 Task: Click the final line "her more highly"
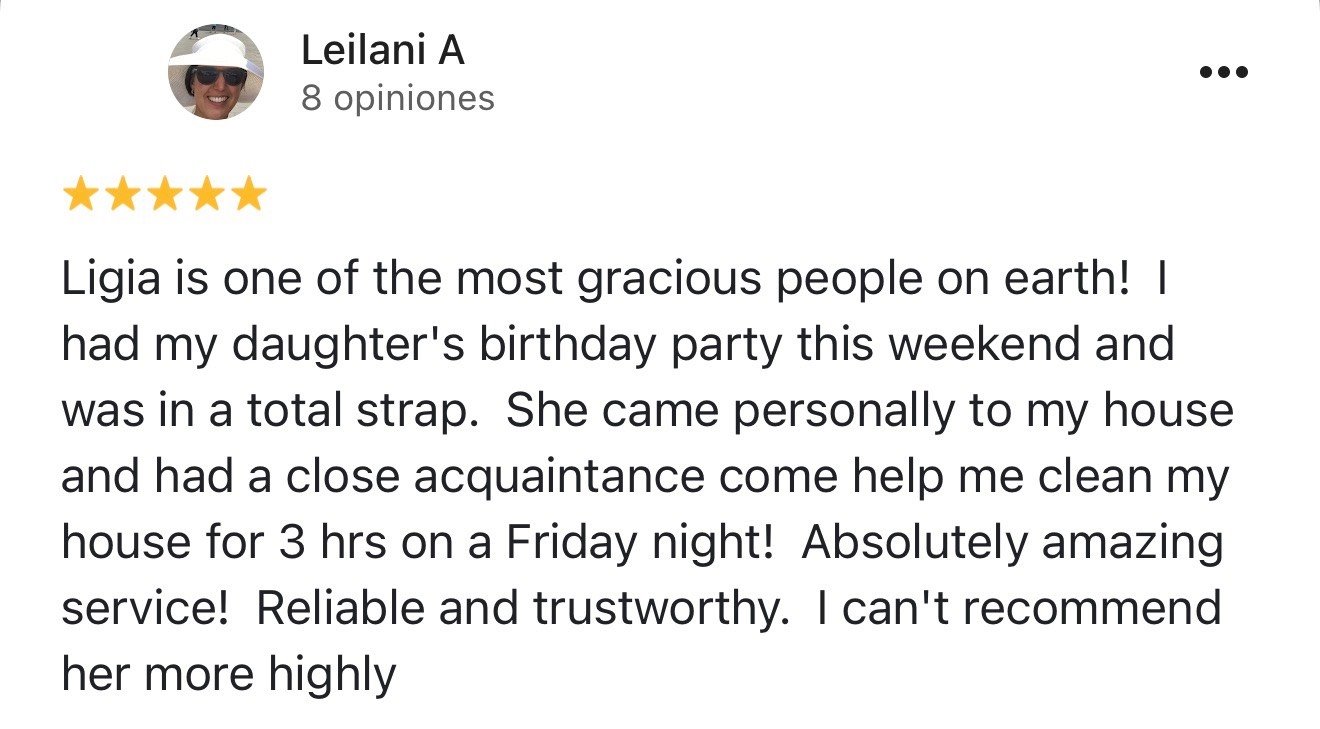click(229, 675)
